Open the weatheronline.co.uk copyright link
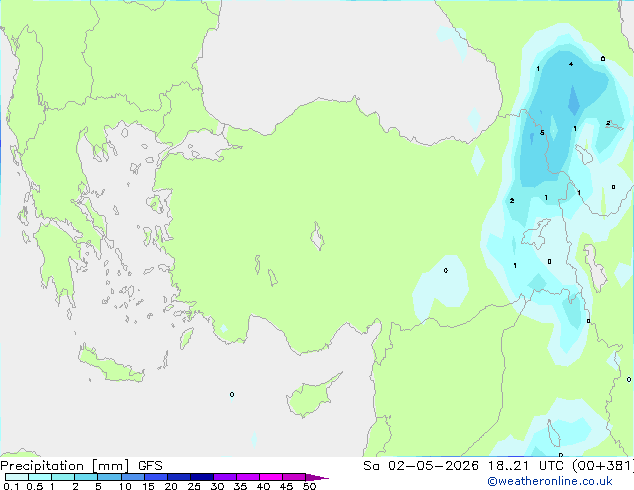The image size is (634, 490). pos(550,481)
